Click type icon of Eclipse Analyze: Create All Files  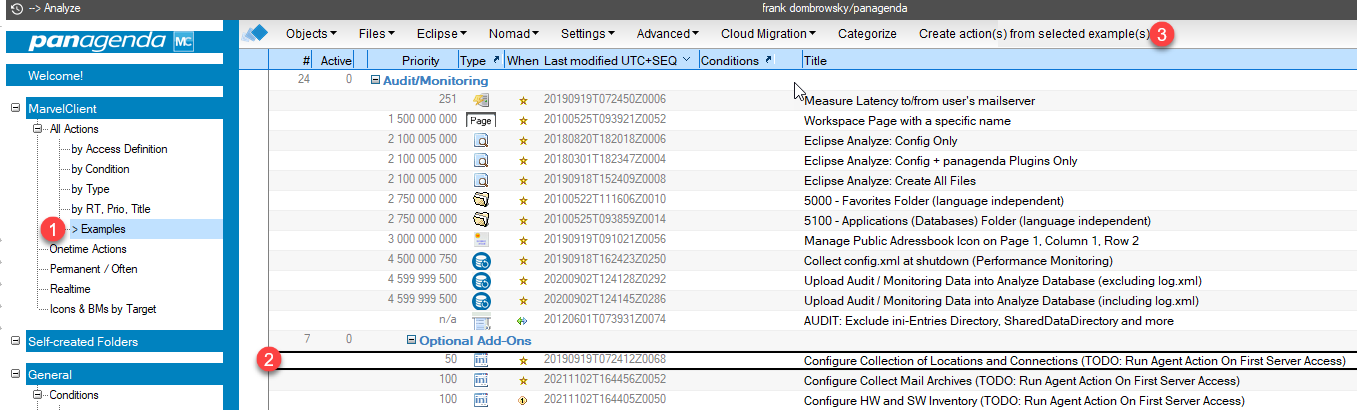pos(481,180)
